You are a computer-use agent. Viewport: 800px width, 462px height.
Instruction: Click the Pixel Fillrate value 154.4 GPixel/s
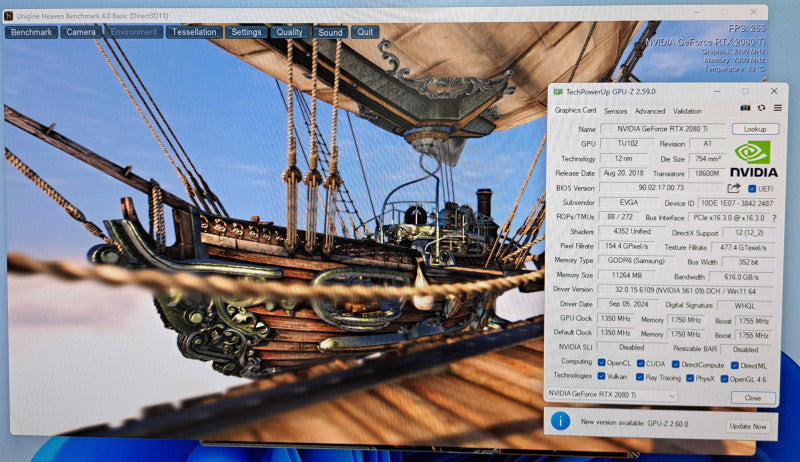(624, 246)
